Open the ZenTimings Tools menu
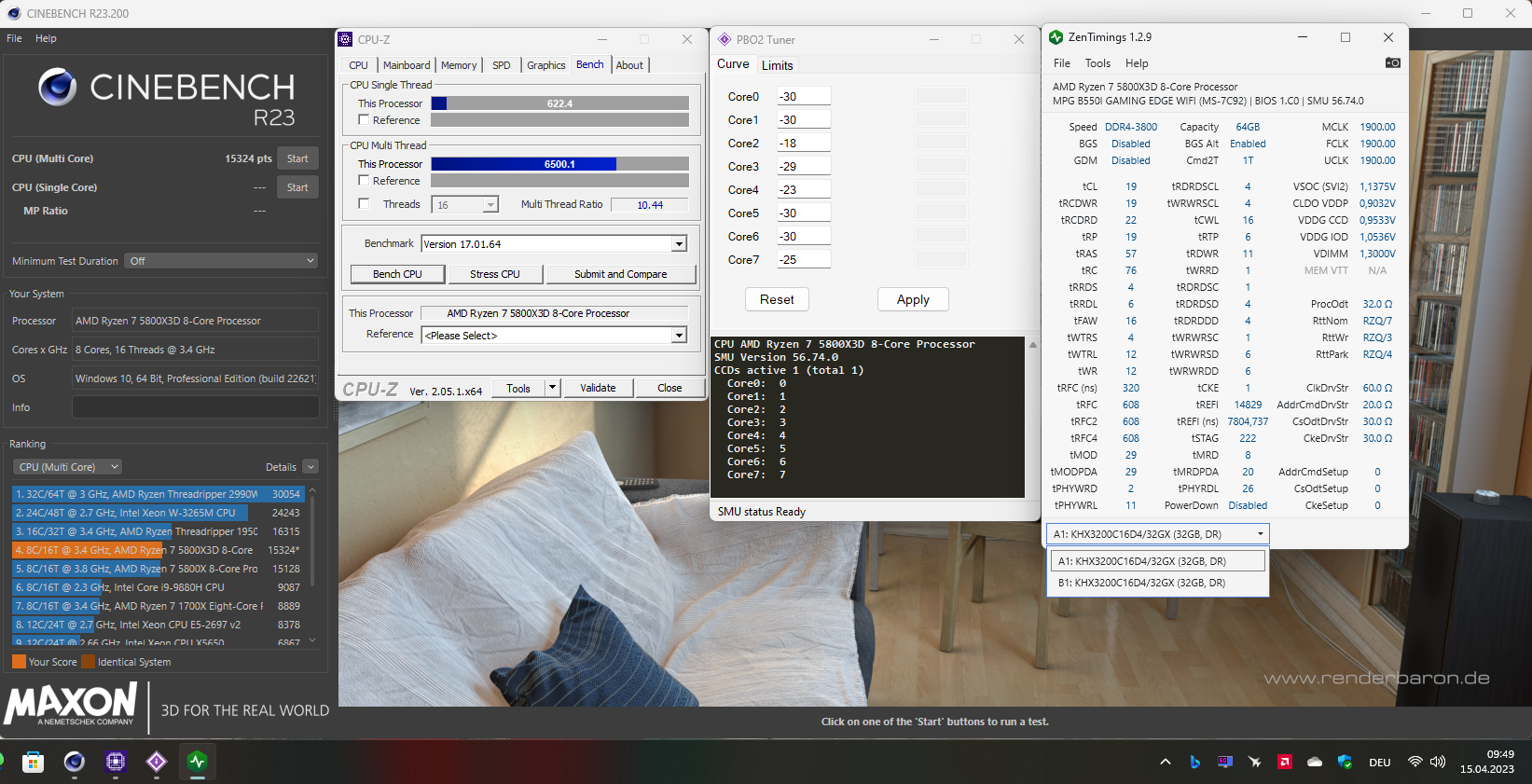Image resolution: width=1532 pixels, height=784 pixels. tap(1097, 63)
